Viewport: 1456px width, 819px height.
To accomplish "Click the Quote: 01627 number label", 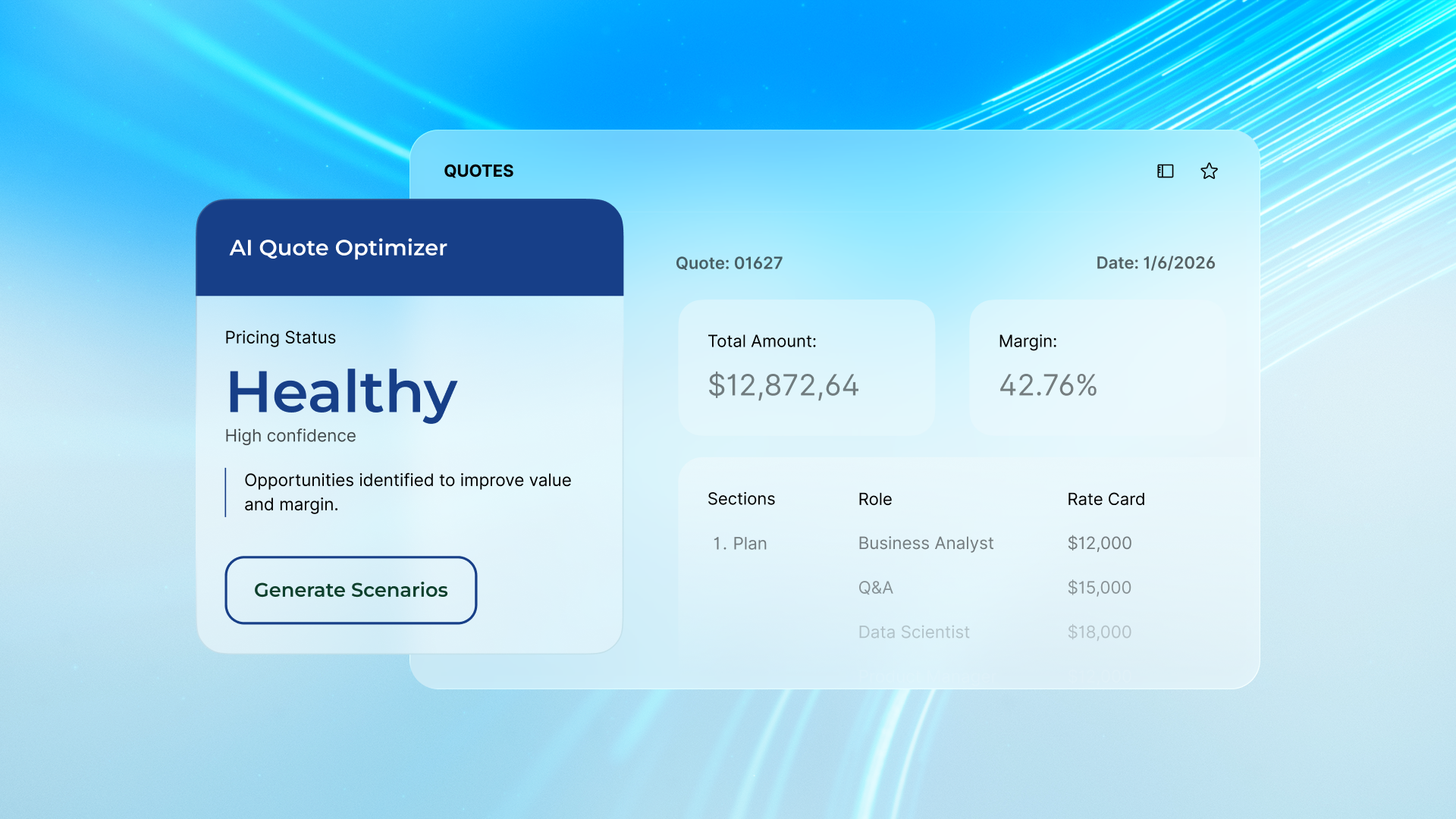I will coord(729,263).
